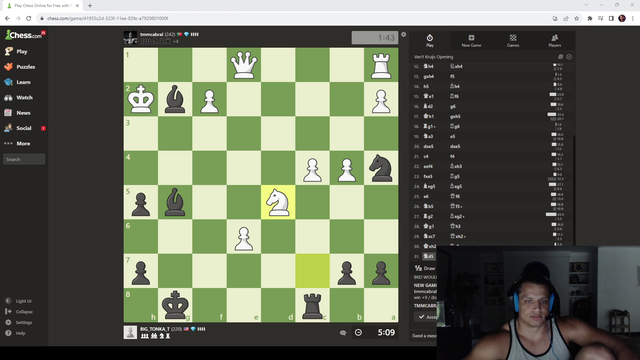Jump to move 31 Nd5 in move list
The image size is (640, 360).
coord(428,256)
